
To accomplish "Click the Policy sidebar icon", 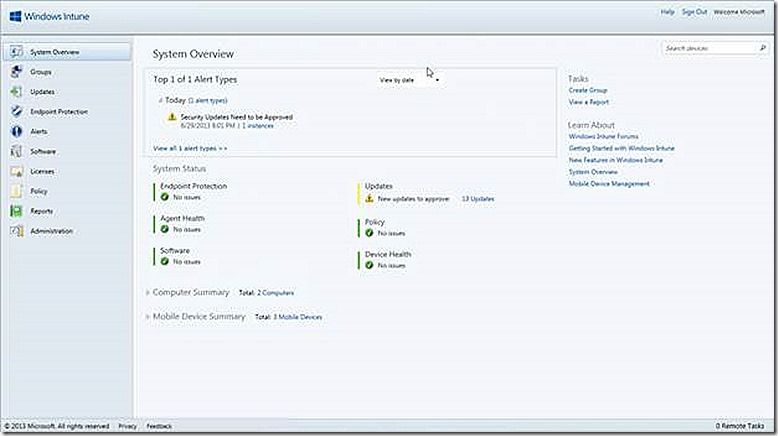I will click(x=16, y=191).
